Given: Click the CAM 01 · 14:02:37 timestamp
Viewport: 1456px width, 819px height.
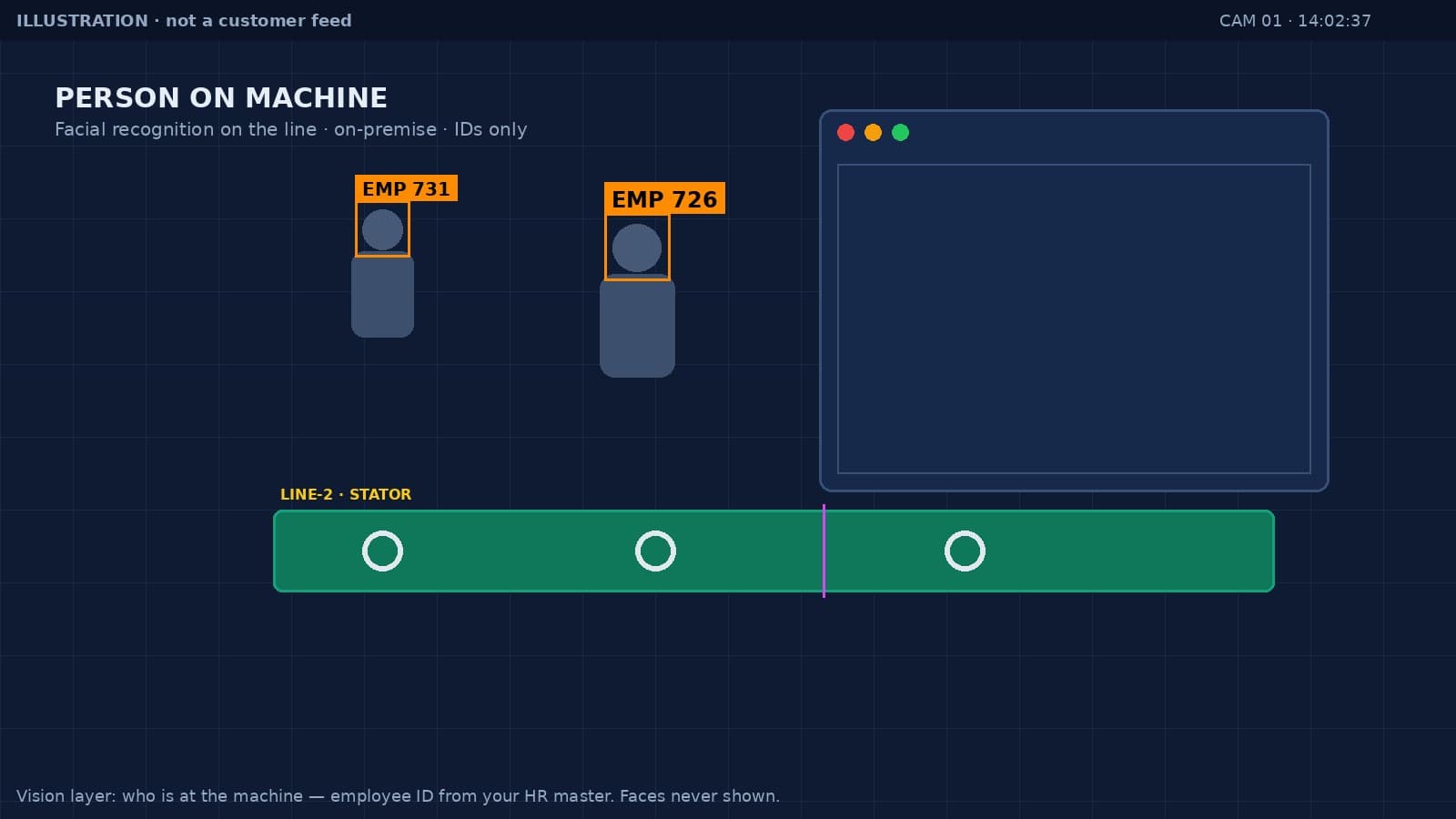Looking at the screenshot, I should (x=1295, y=20).
